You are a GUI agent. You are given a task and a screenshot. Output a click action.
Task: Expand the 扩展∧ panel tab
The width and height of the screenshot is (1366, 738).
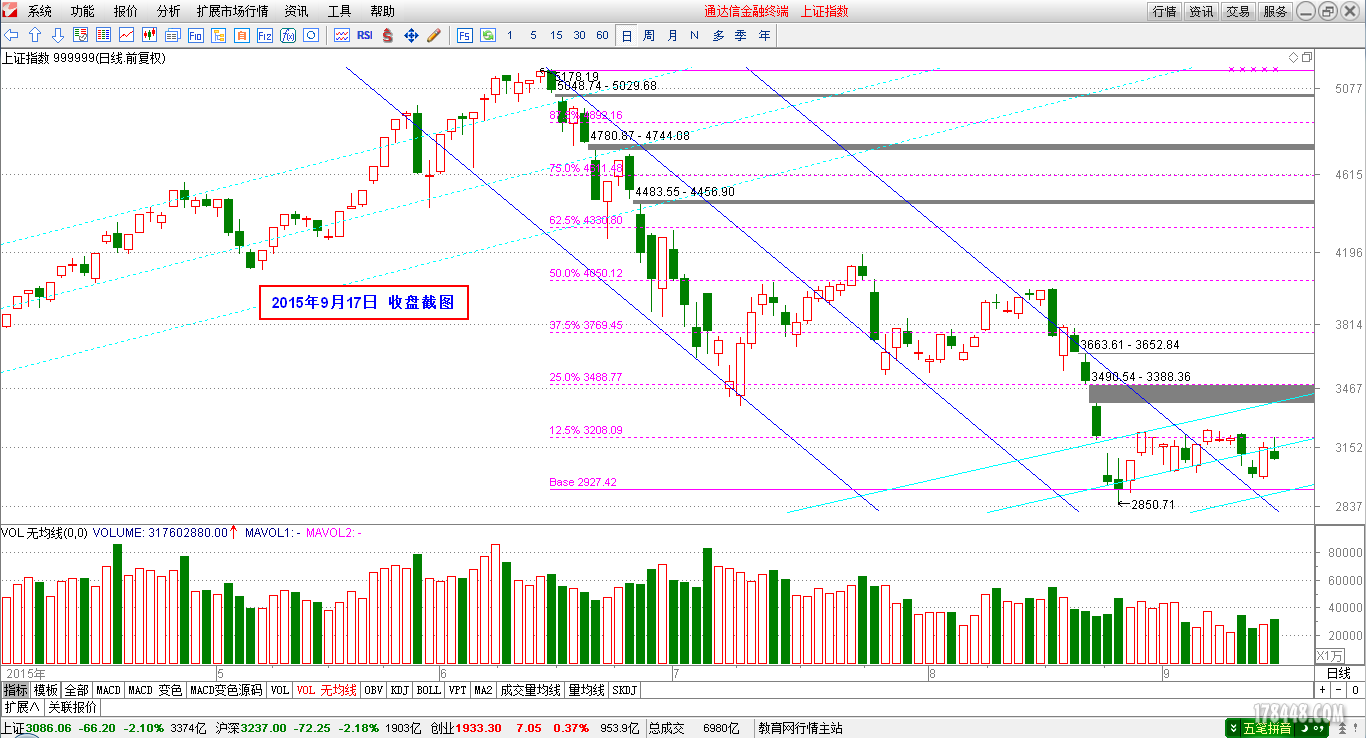pos(22,707)
